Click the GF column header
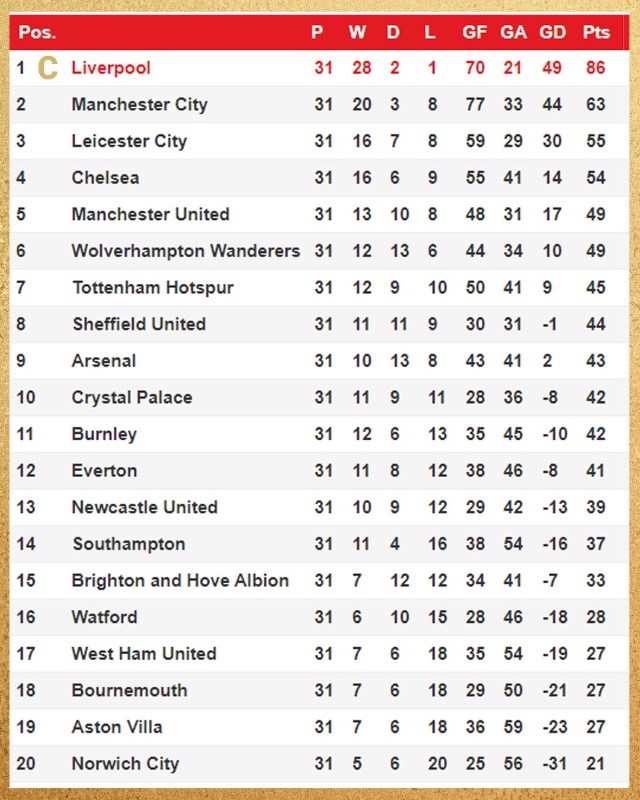The height and width of the screenshot is (800, 640). tap(475, 32)
